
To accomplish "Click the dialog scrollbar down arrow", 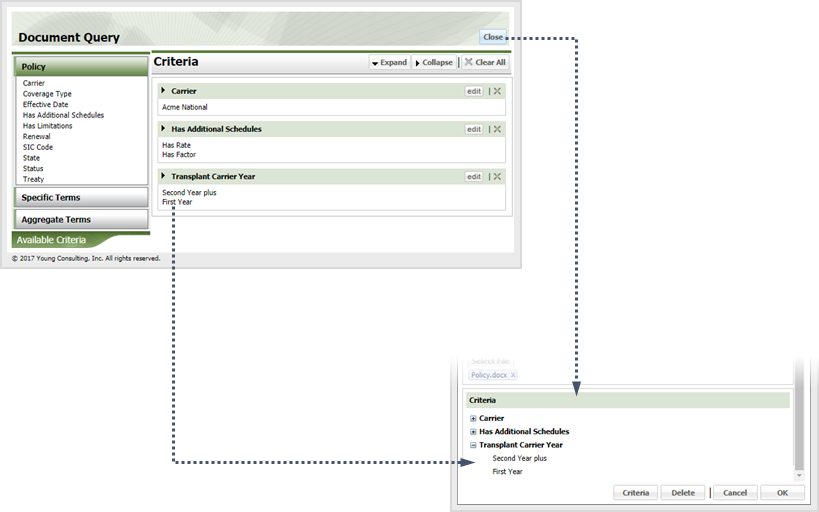I will (798, 475).
